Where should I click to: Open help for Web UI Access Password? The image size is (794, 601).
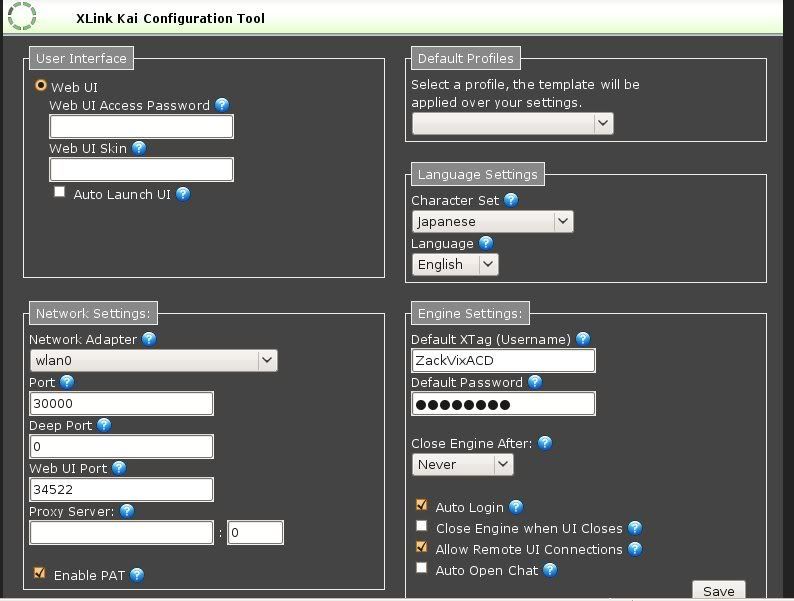click(x=222, y=105)
